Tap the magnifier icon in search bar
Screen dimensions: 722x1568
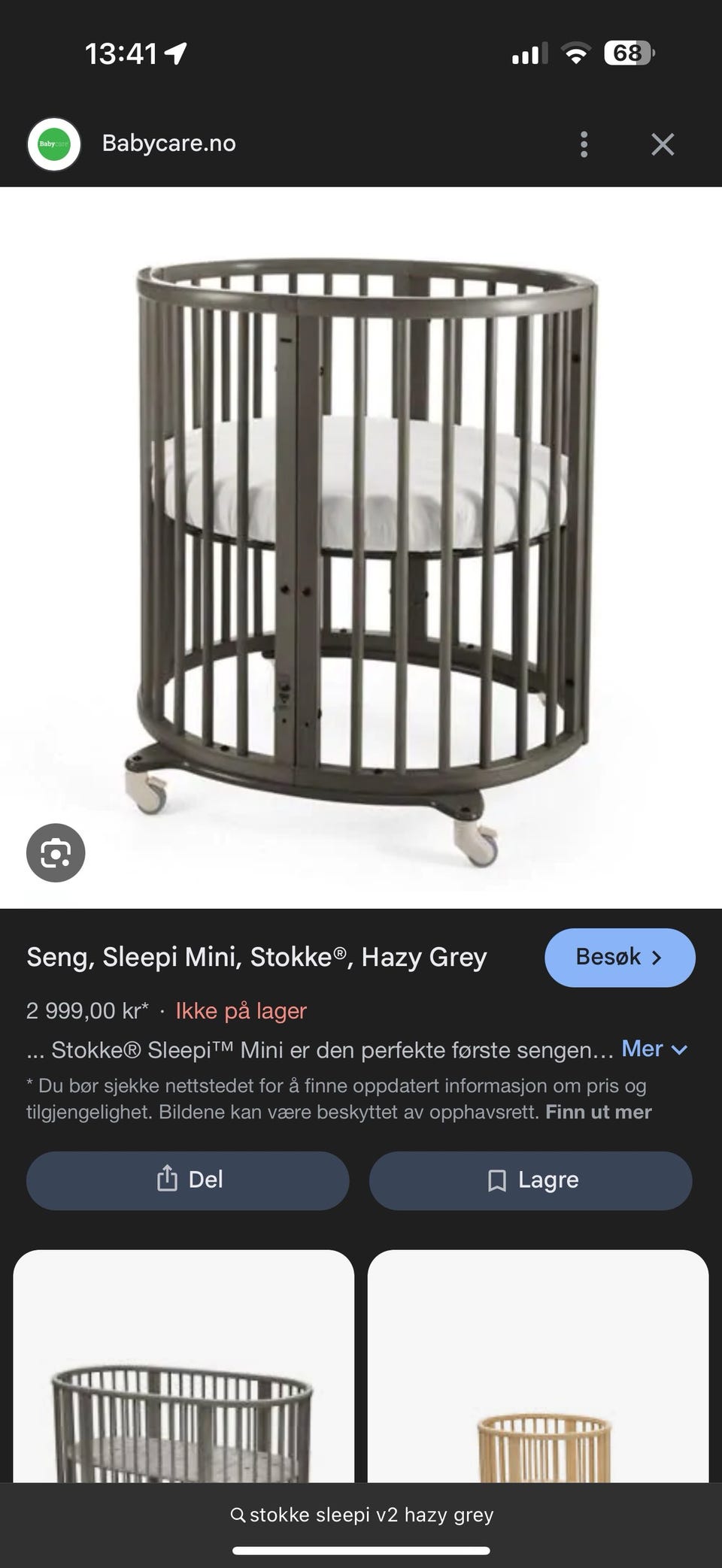tap(238, 1515)
